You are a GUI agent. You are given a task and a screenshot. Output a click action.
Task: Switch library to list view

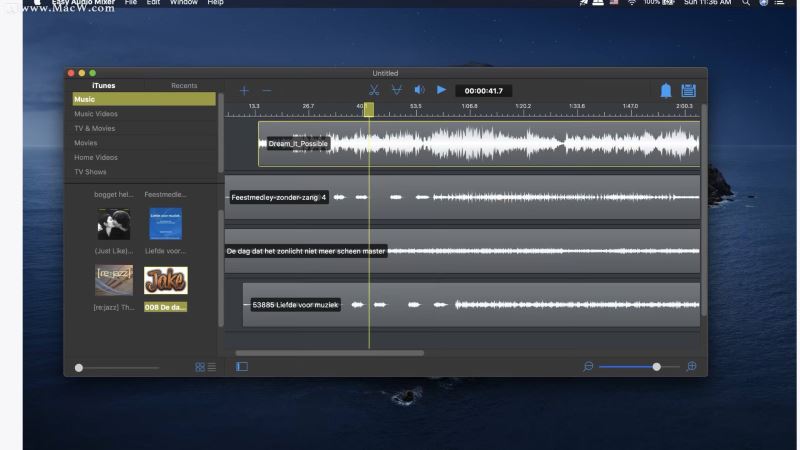(x=212, y=367)
